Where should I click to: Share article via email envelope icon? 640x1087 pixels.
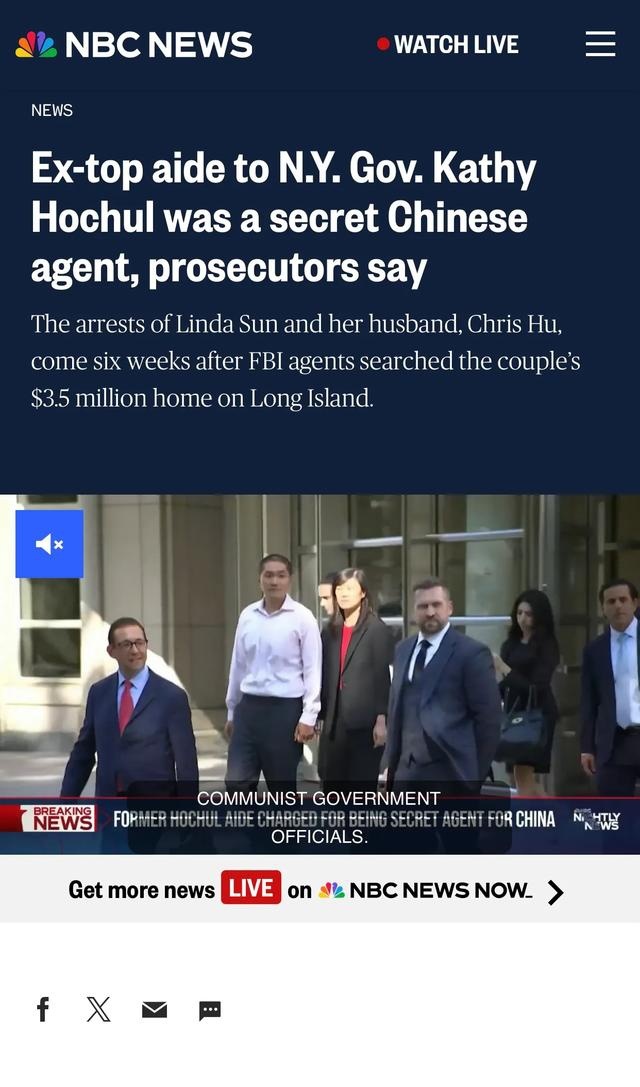tap(154, 1010)
